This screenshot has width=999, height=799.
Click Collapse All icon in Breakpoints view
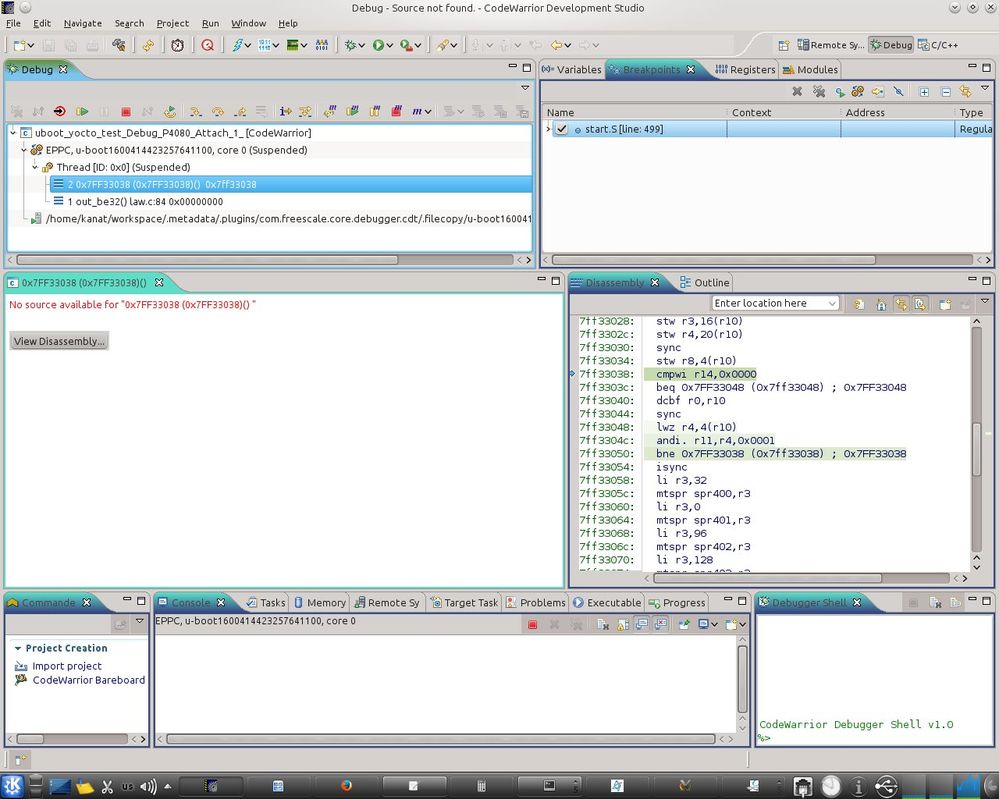(x=945, y=92)
